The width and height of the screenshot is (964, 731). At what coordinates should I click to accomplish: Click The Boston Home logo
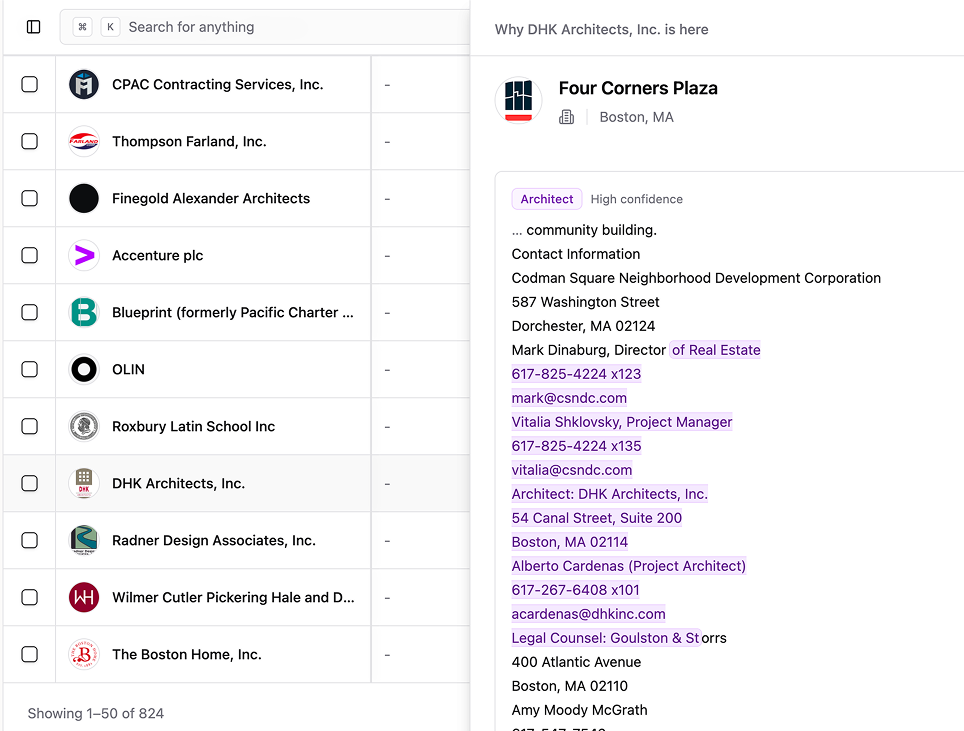84,654
